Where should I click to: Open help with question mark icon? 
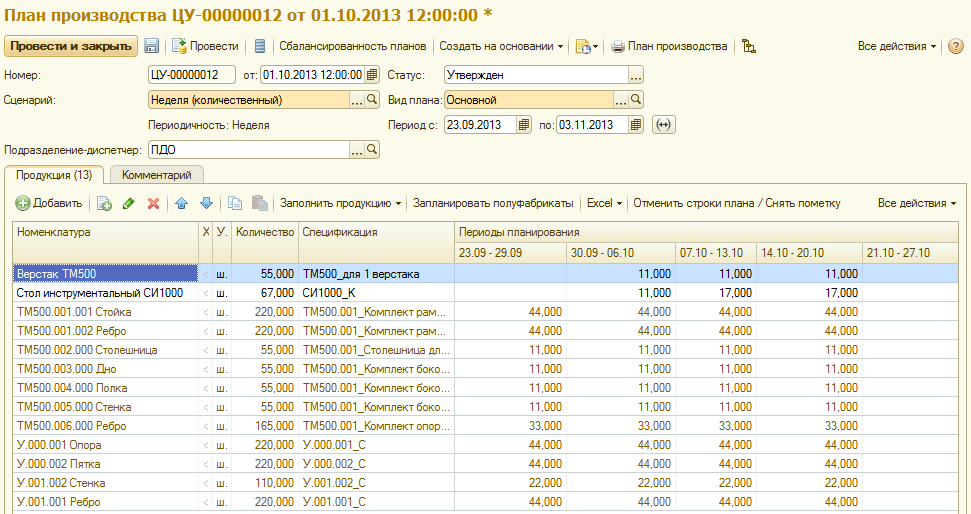pos(955,46)
